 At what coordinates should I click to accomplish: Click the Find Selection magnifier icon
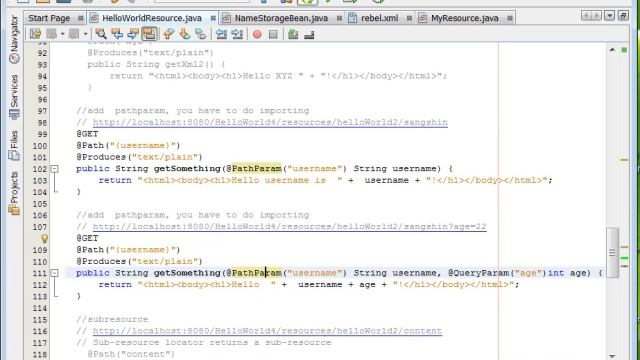101,34
